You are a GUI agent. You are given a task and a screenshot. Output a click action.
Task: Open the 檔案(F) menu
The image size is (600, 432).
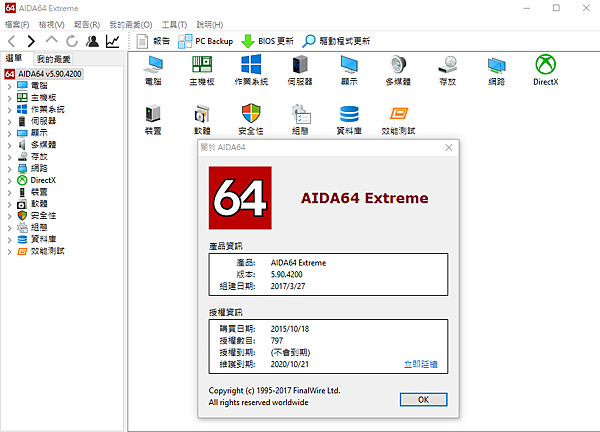click(17, 24)
